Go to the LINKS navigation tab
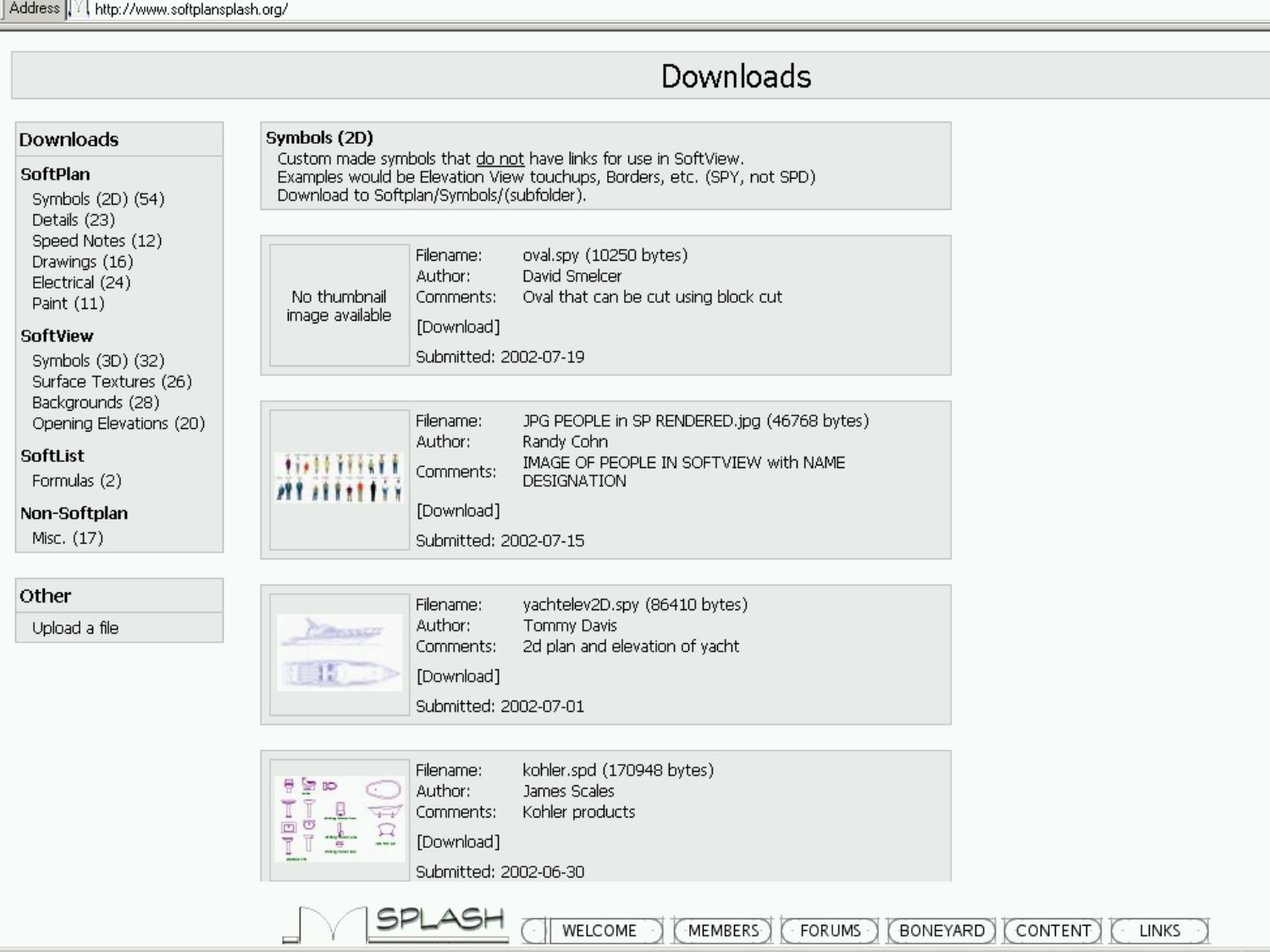This screenshot has height=952, width=1270. [1159, 931]
